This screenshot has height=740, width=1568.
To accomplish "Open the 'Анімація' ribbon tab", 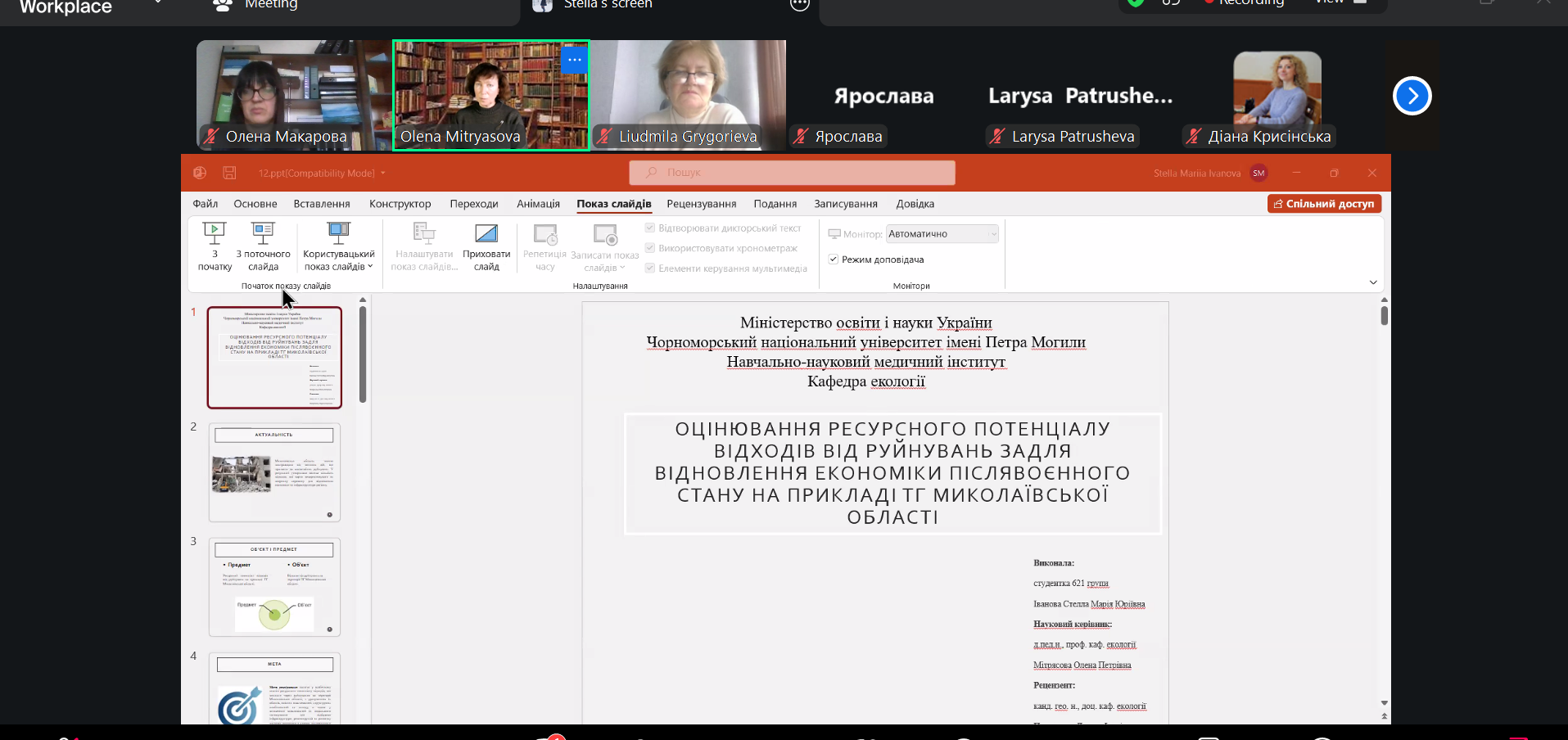I will [x=538, y=204].
